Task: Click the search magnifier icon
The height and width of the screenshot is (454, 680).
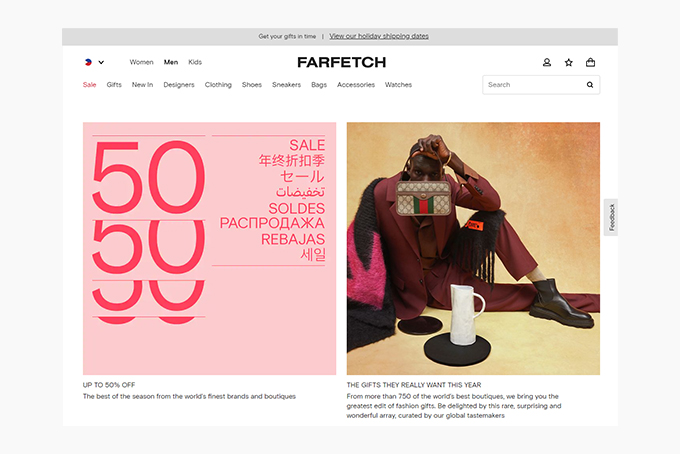Action: pyautogui.click(x=590, y=85)
